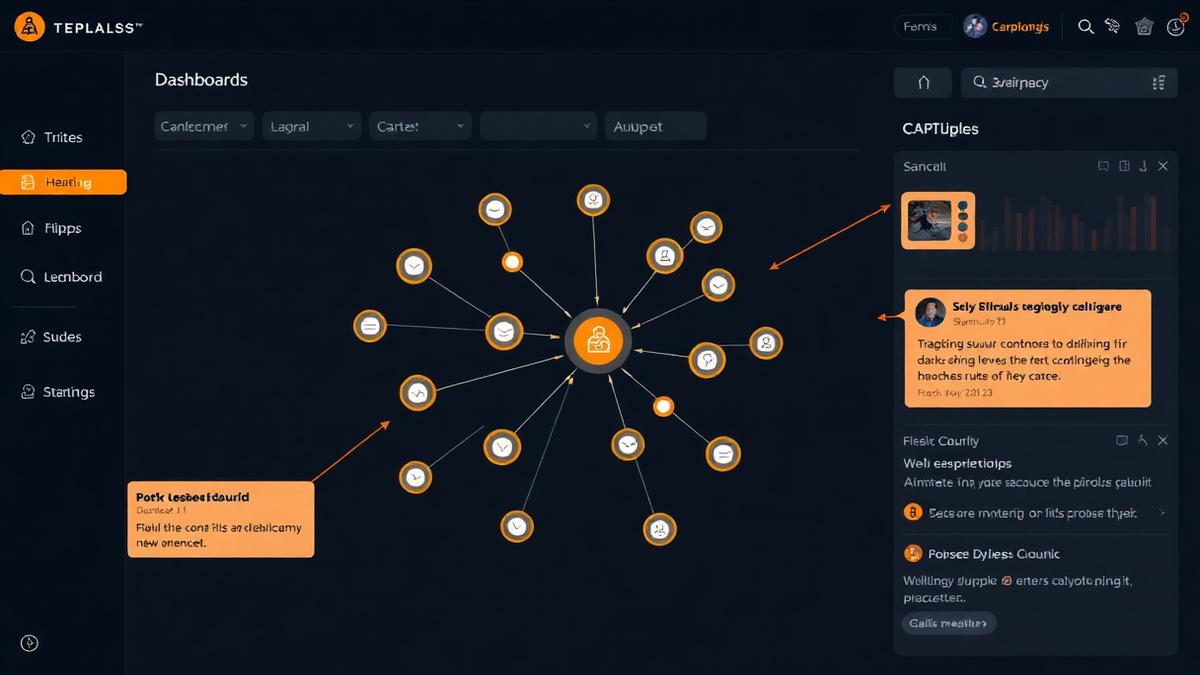1200x675 pixels.
Task: Expand the Eace are mnaterig row chevron
Action: tap(1162, 513)
